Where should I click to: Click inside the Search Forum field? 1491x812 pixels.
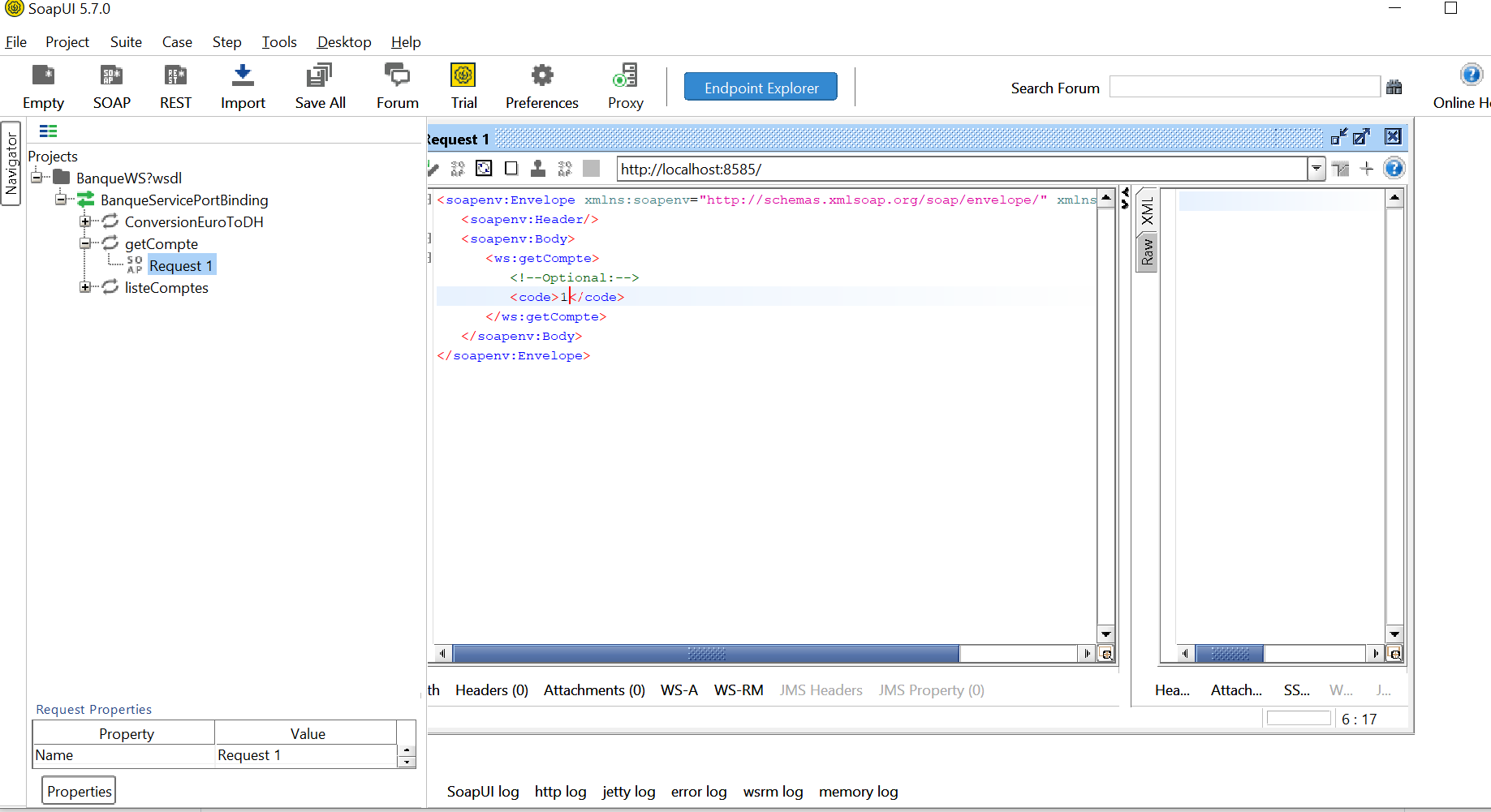point(1244,87)
